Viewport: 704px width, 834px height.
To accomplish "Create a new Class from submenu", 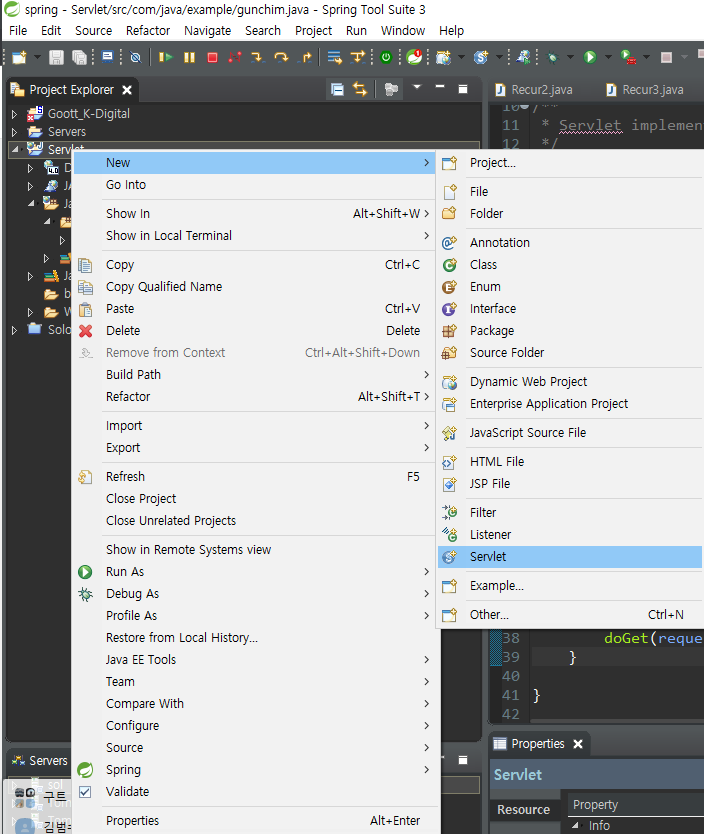I will pyautogui.click(x=570, y=264).
